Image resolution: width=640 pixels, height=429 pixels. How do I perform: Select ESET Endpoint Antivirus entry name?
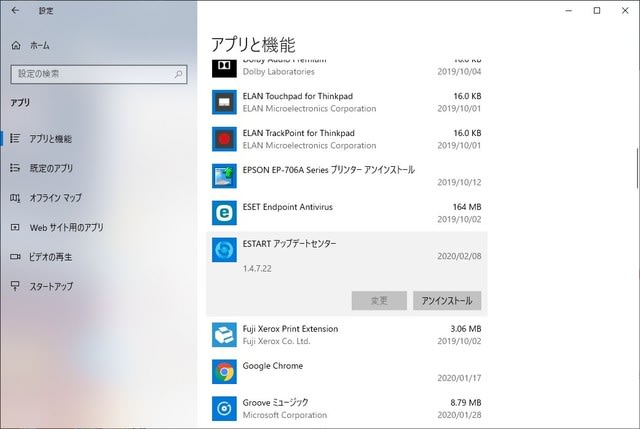tap(288, 207)
